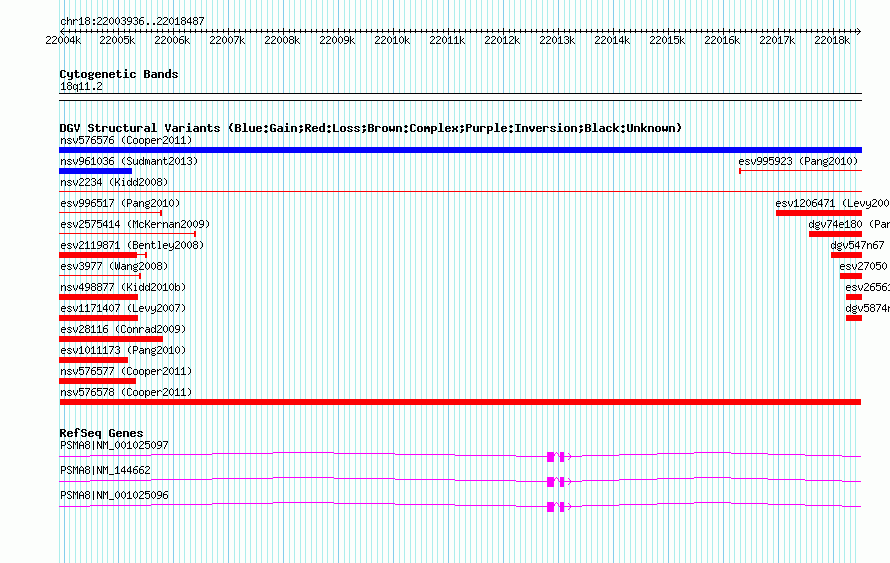The image size is (890, 563).
Task: Select the red bar under dgv74e180
Action: [x=836, y=234]
